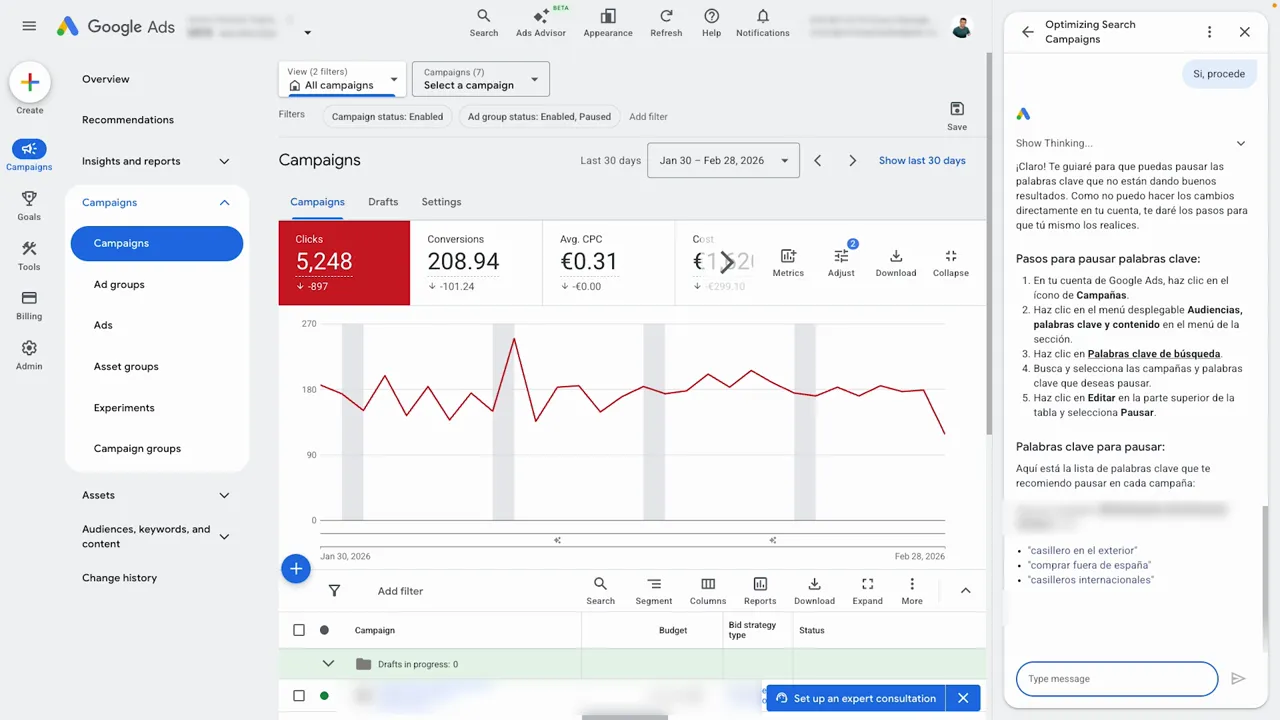Viewport: 1280px width, 720px height.
Task: Open the user profile avatar
Action: tap(961, 27)
